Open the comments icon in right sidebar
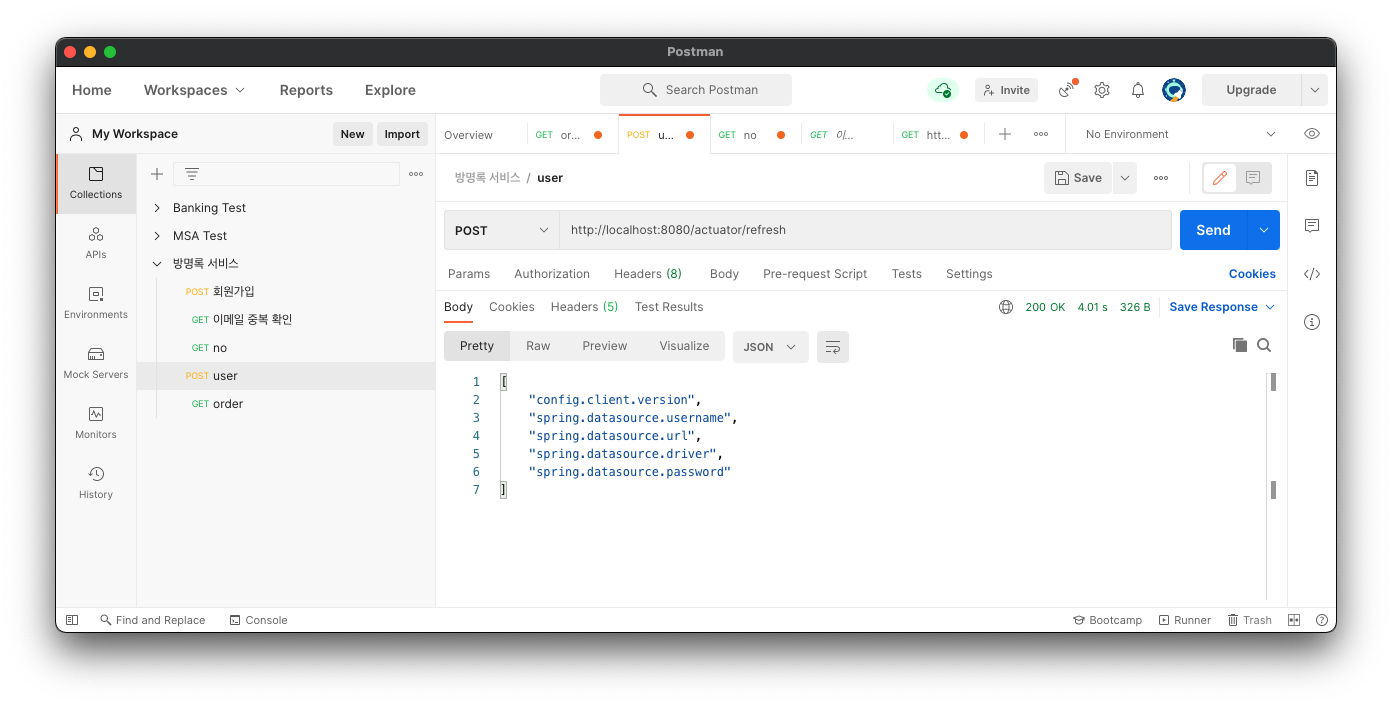 [x=1312, y=226]
